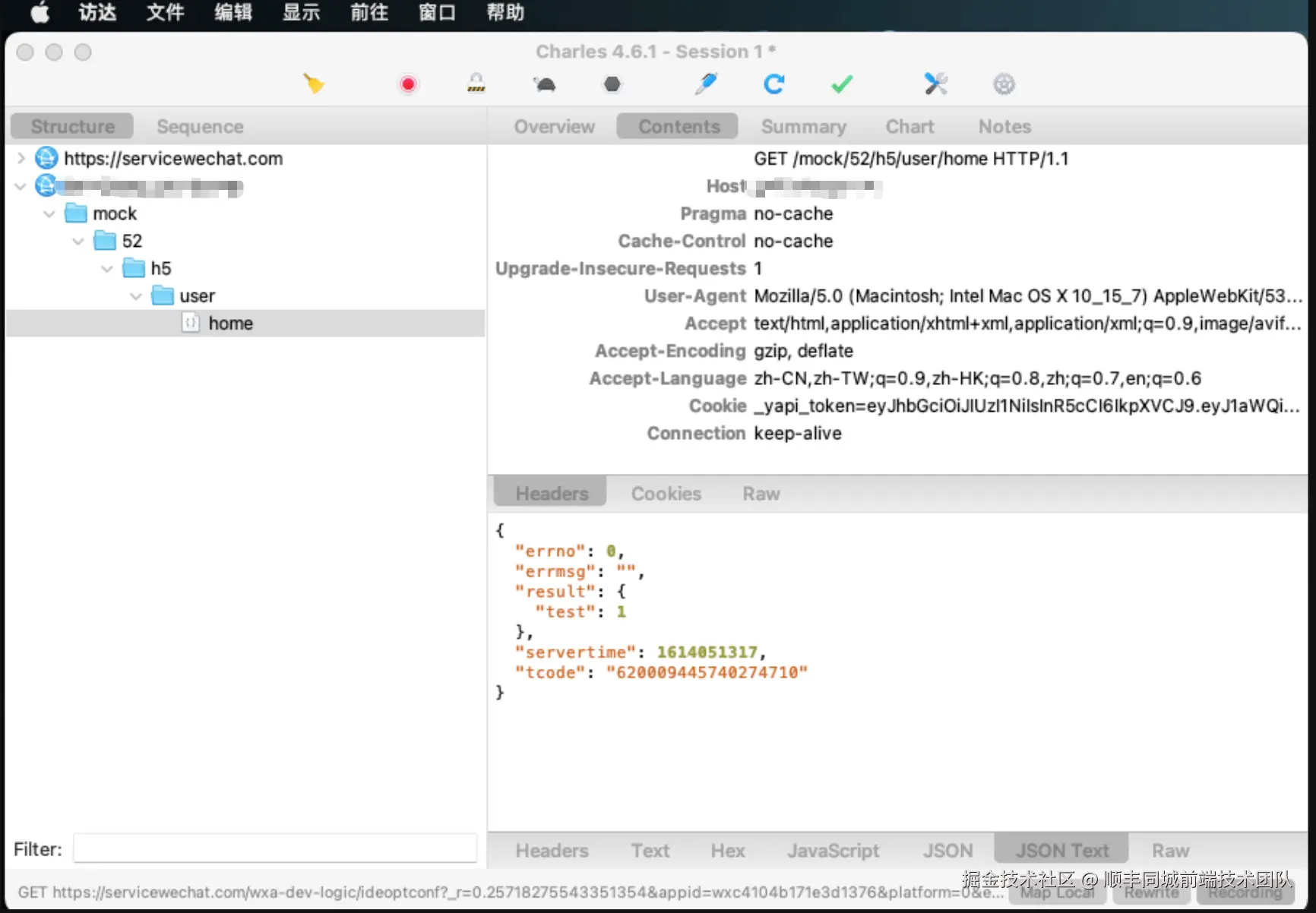1316x913 pixels.
Task: Collapse the 52 folder
Action: pyautogui.click(x=78, y=241)
